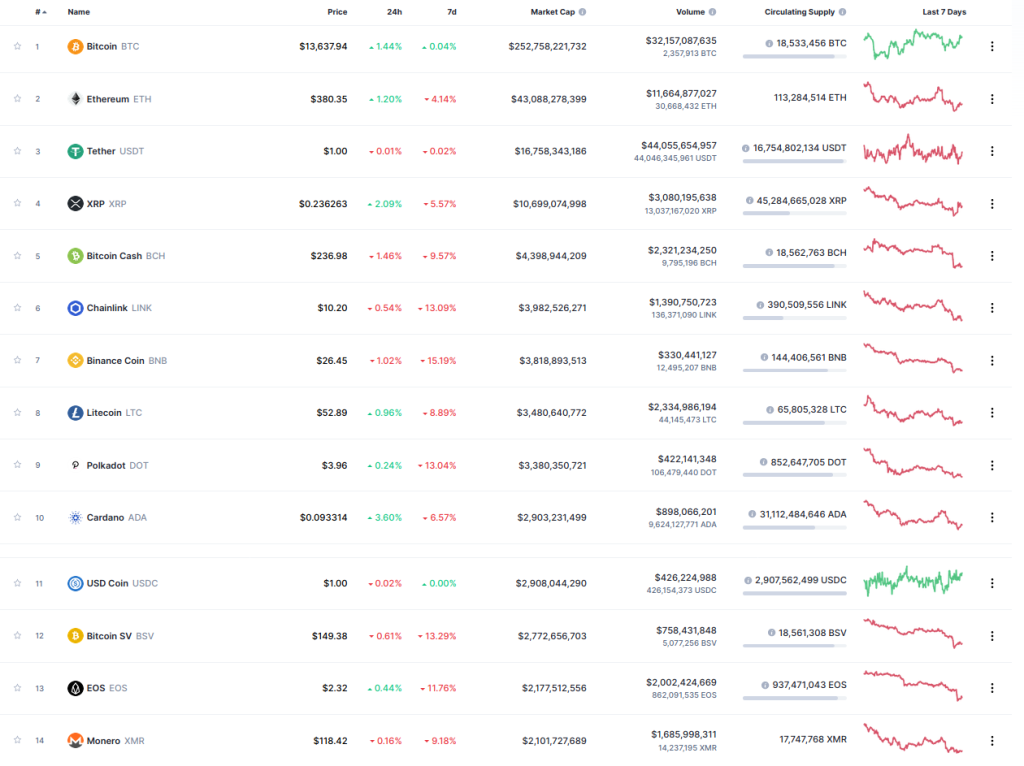Click the Market Cap info icon

point(583,12)
